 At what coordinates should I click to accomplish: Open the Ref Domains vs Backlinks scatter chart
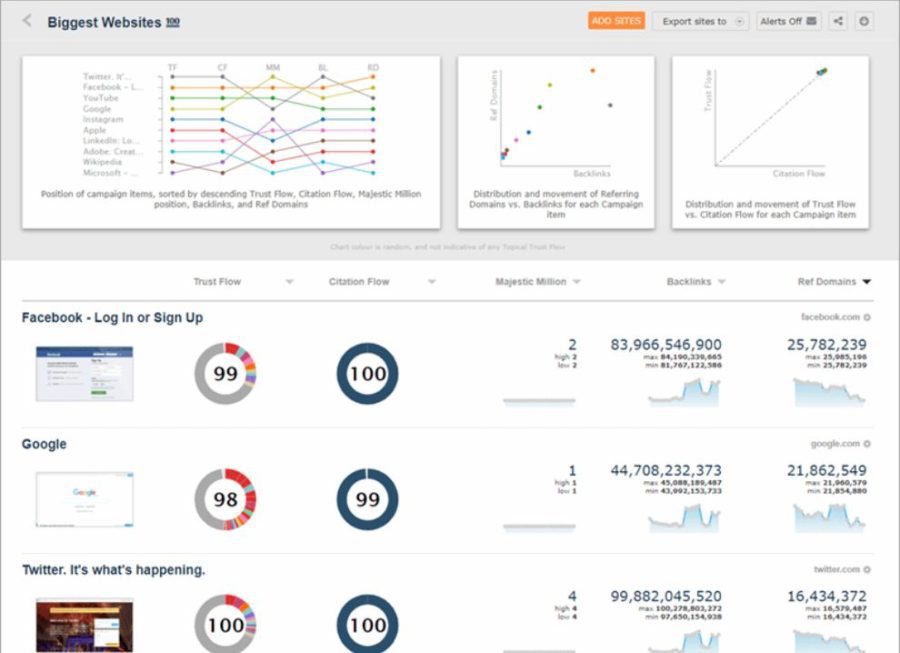point(556,142)
